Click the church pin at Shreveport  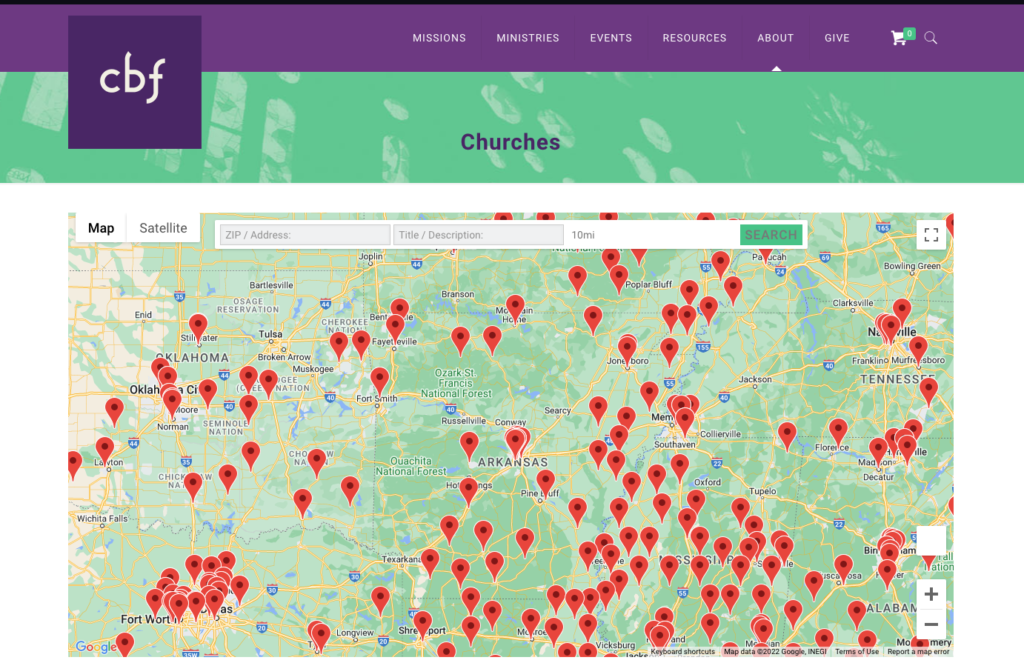(x=423, y=625)
